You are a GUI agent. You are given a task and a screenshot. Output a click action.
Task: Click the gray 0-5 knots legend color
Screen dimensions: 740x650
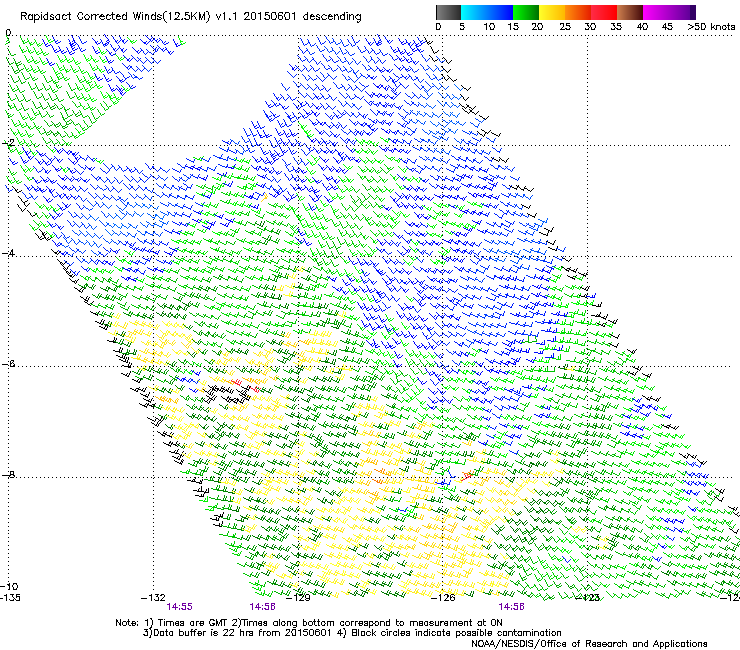pyautogui.click(x=448, y=13)
